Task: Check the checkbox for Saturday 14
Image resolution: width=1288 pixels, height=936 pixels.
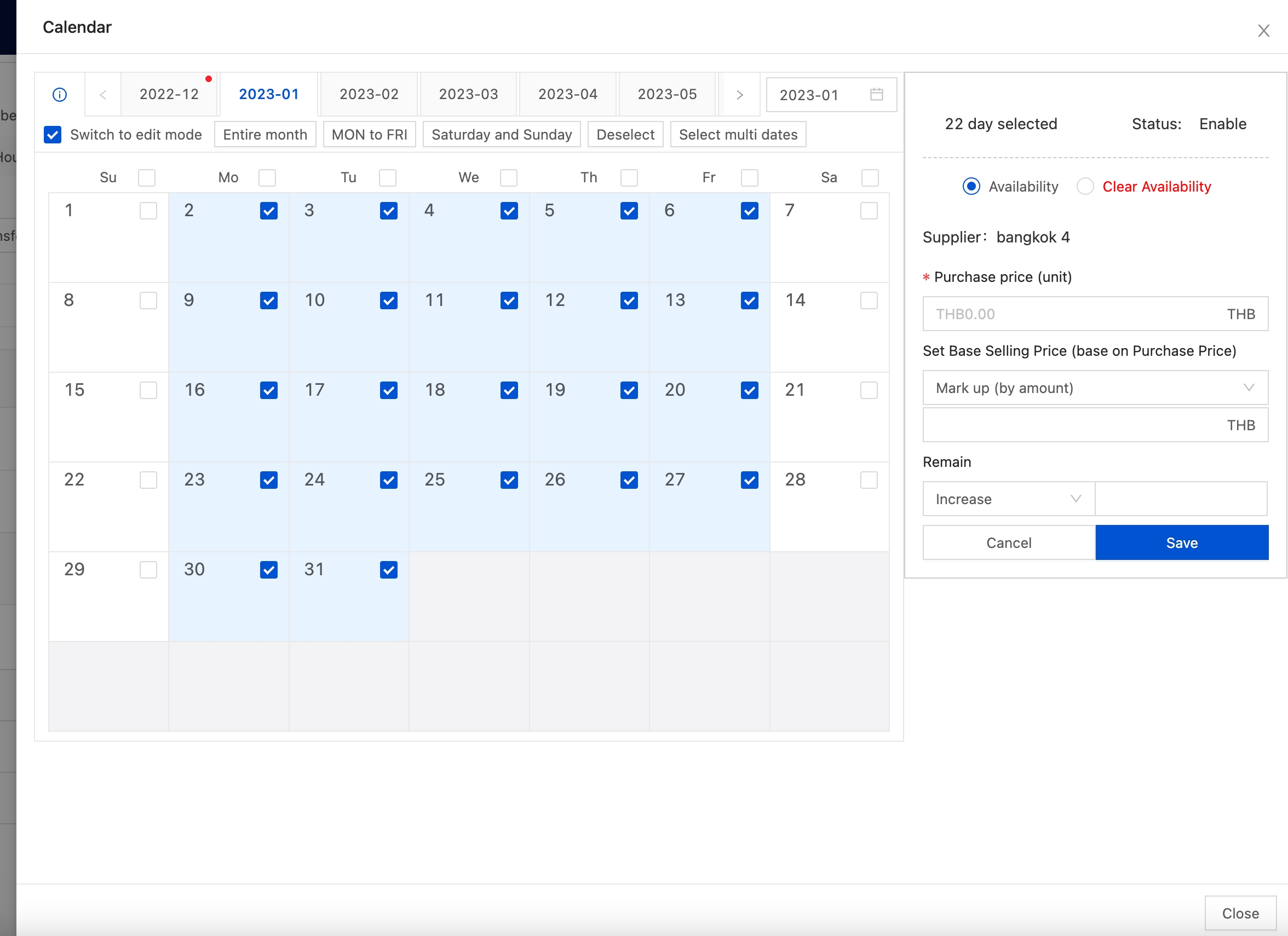Action: pyautogui.click(x=869, y=301)
